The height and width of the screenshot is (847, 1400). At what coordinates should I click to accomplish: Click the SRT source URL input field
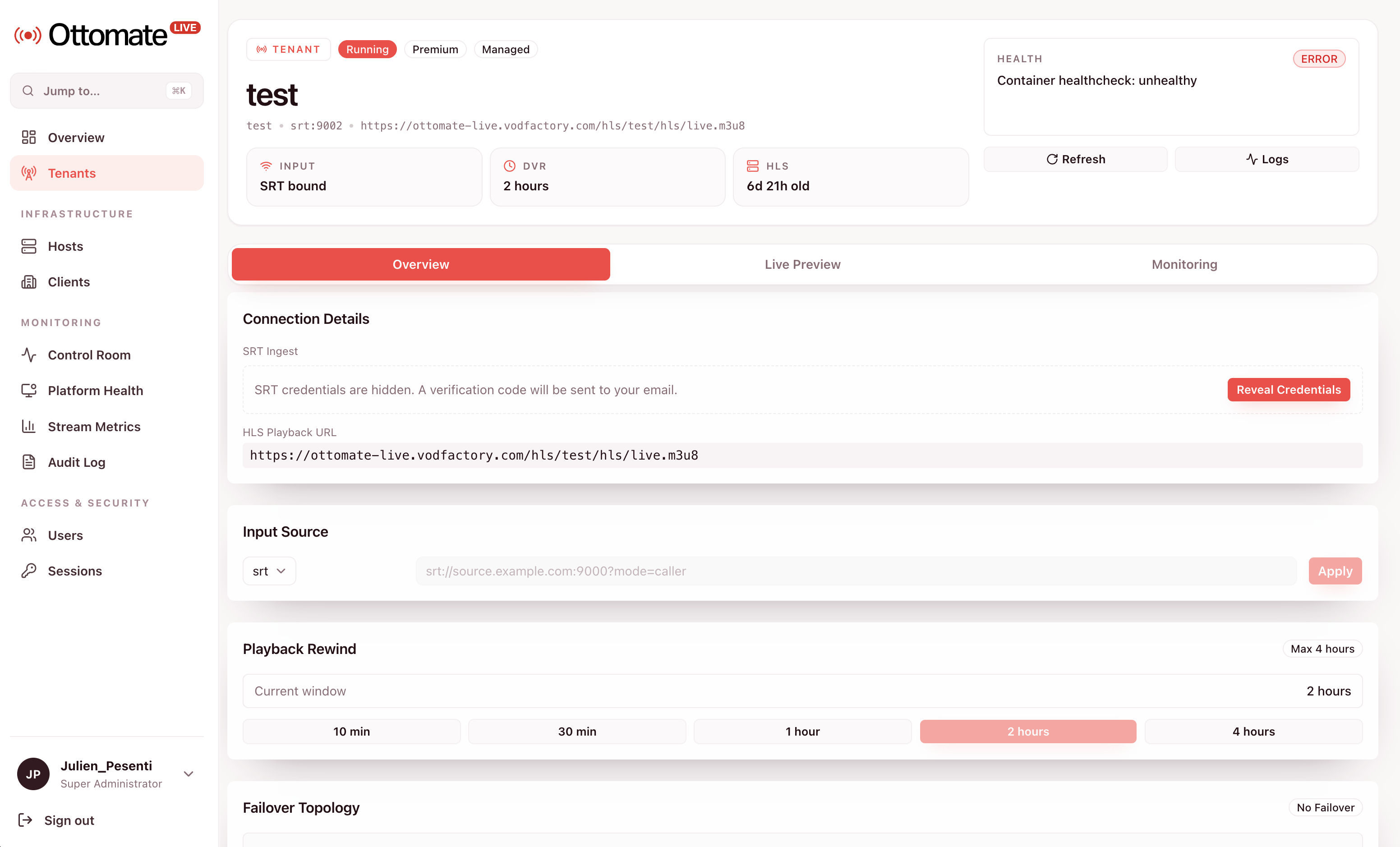coord(856,571)
